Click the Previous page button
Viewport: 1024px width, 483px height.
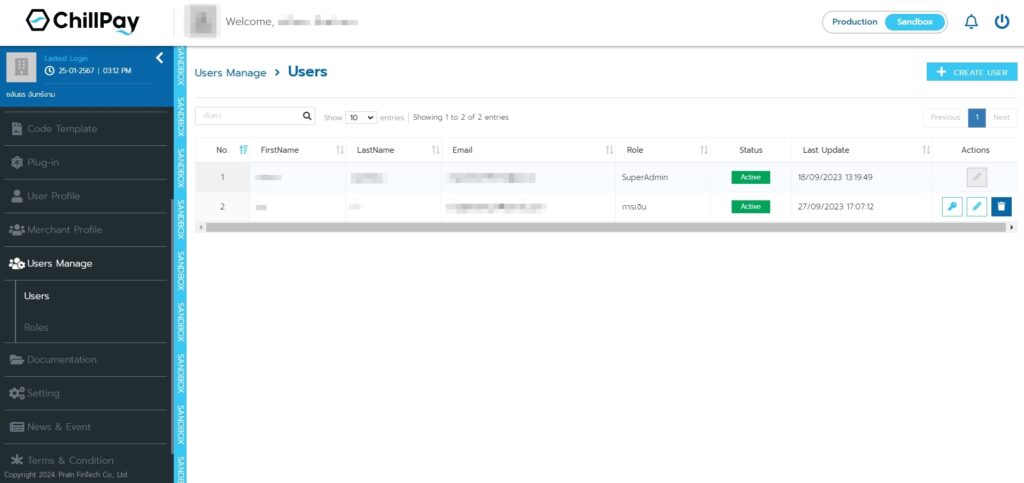point(945,117)
